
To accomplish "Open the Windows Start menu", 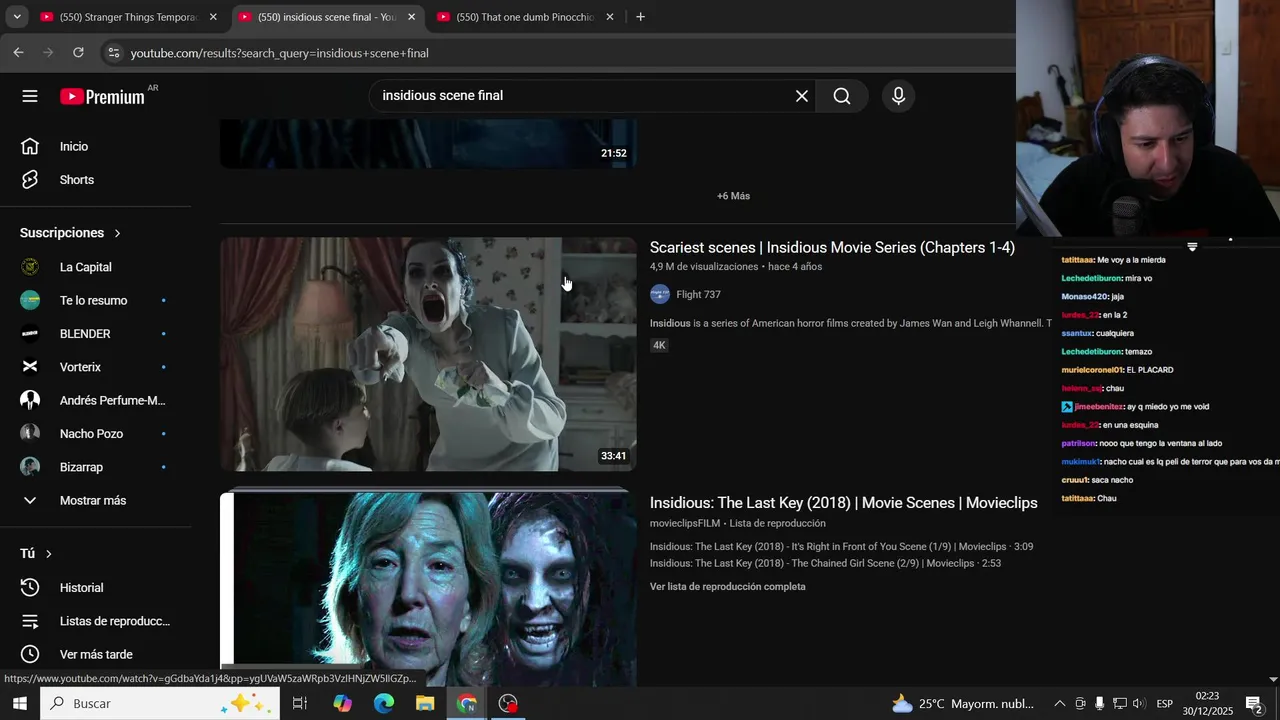I will [x=19, y=704].
